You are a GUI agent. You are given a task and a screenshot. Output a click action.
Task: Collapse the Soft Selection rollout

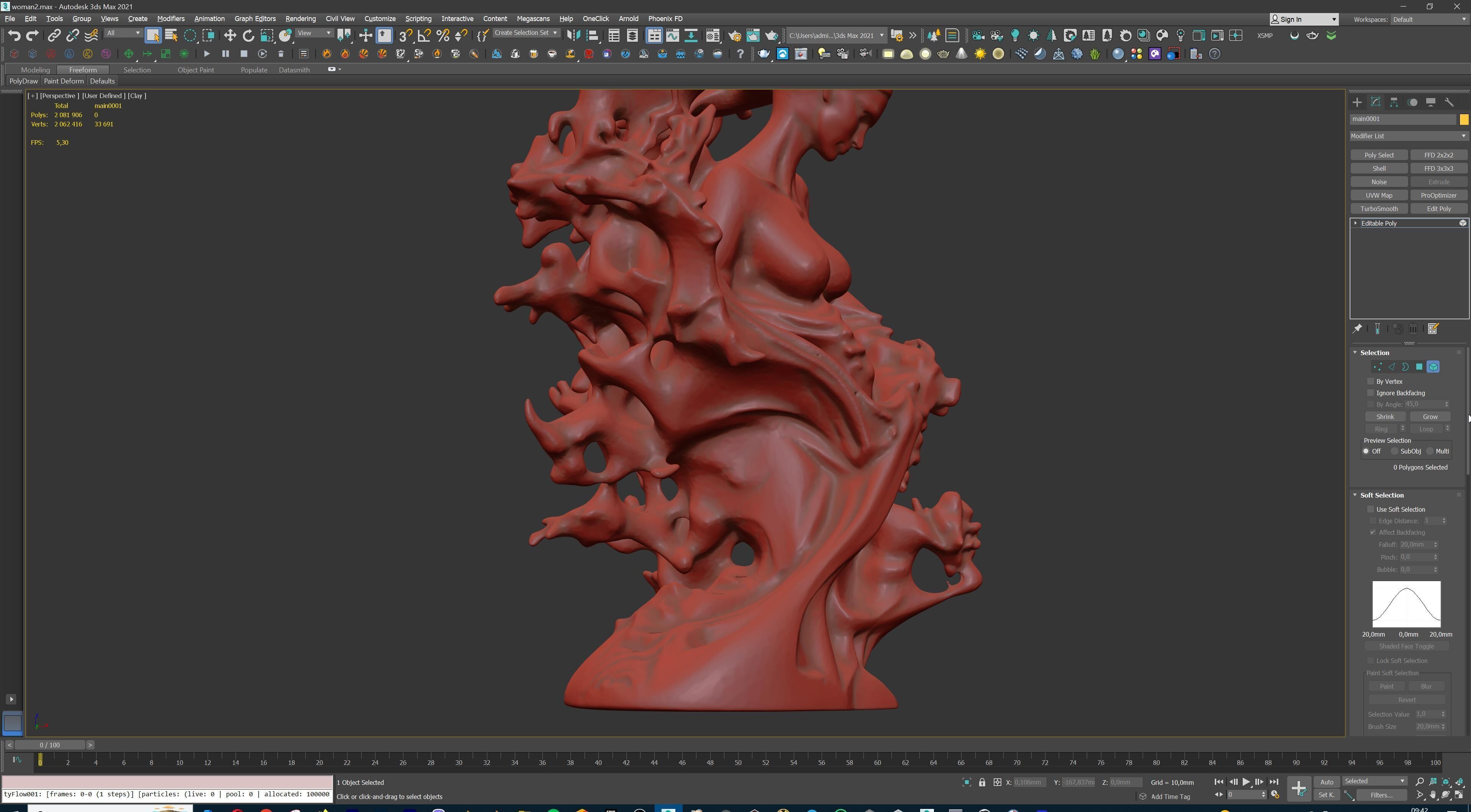pyautogui.click(x=1355, y=495)
